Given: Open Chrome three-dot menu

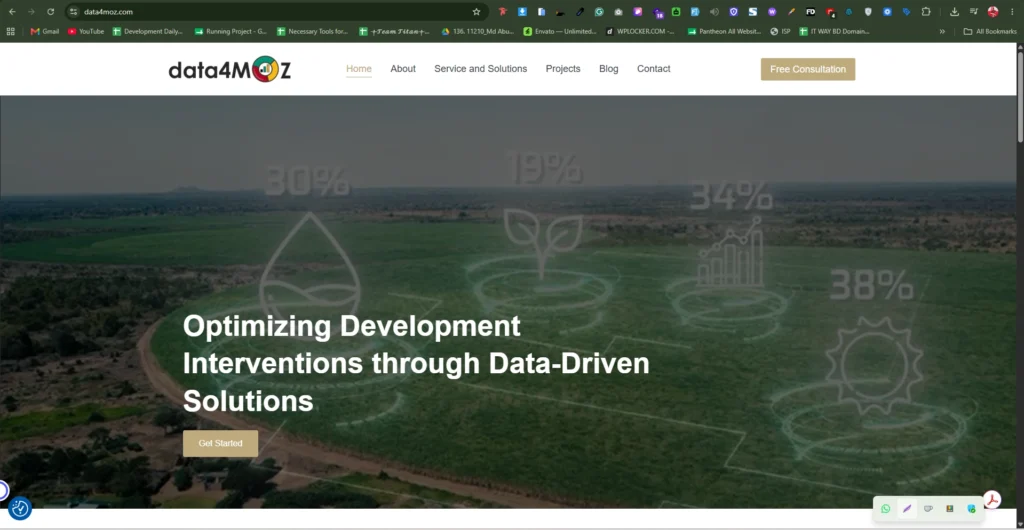Looking at the screenshot, I should coord(1012,12).
